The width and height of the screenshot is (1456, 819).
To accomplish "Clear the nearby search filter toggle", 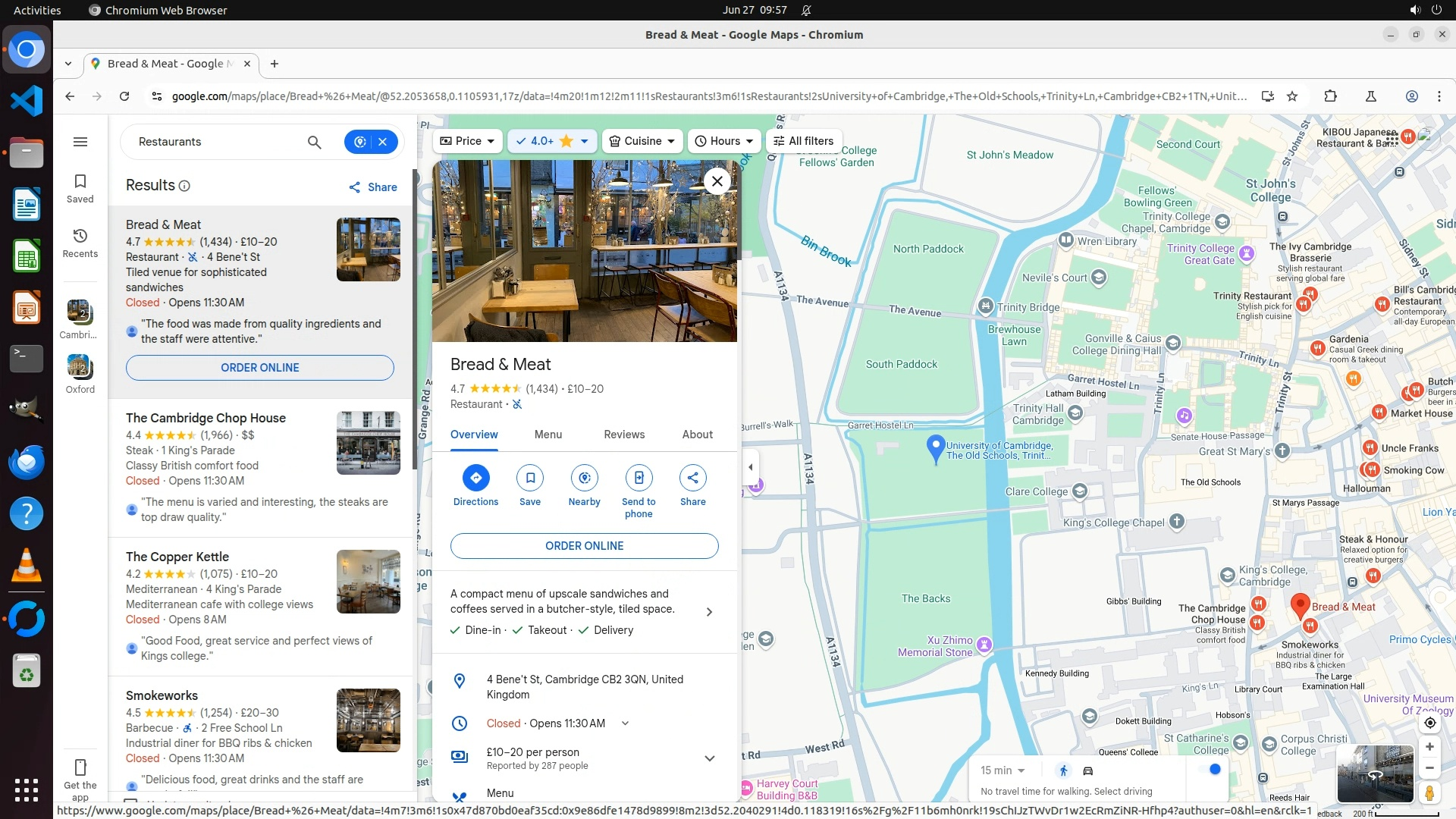I will (x=383, y=142).
